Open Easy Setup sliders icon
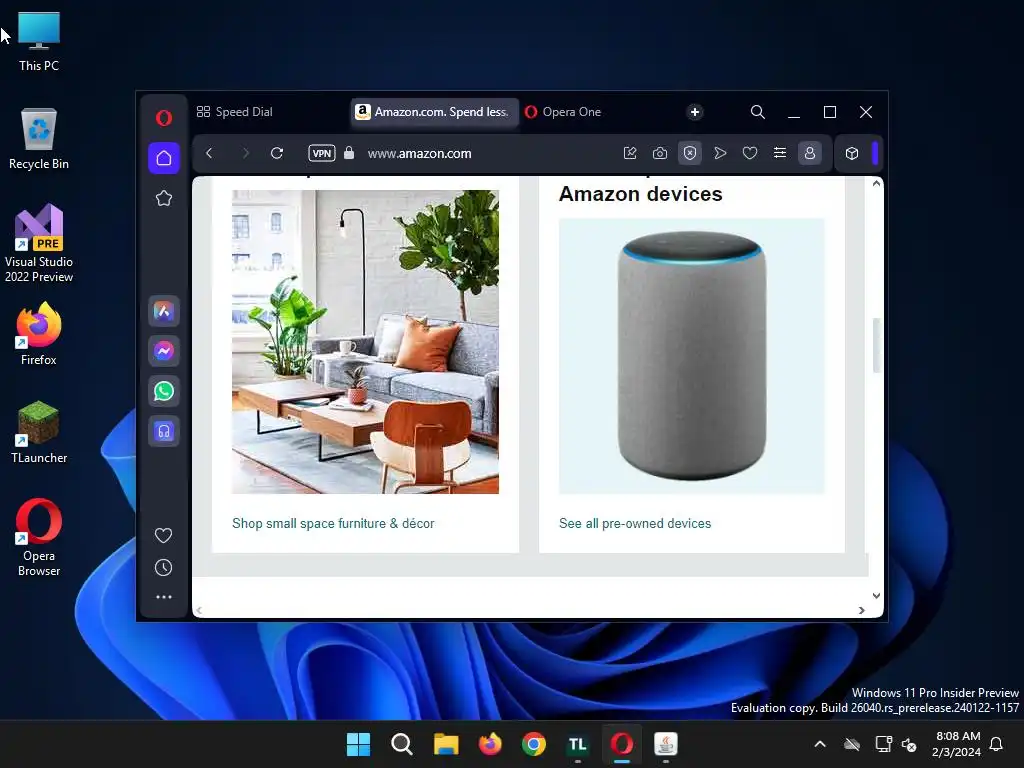The height and width of the screenshot is (768, 1024). (780, 153)
